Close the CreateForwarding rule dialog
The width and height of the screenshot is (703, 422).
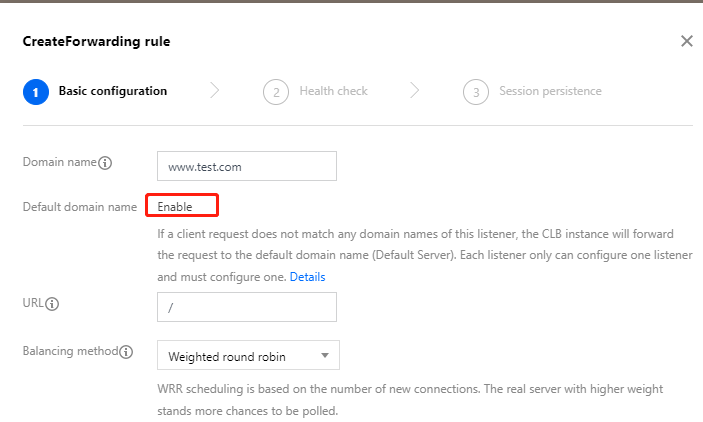686,41
